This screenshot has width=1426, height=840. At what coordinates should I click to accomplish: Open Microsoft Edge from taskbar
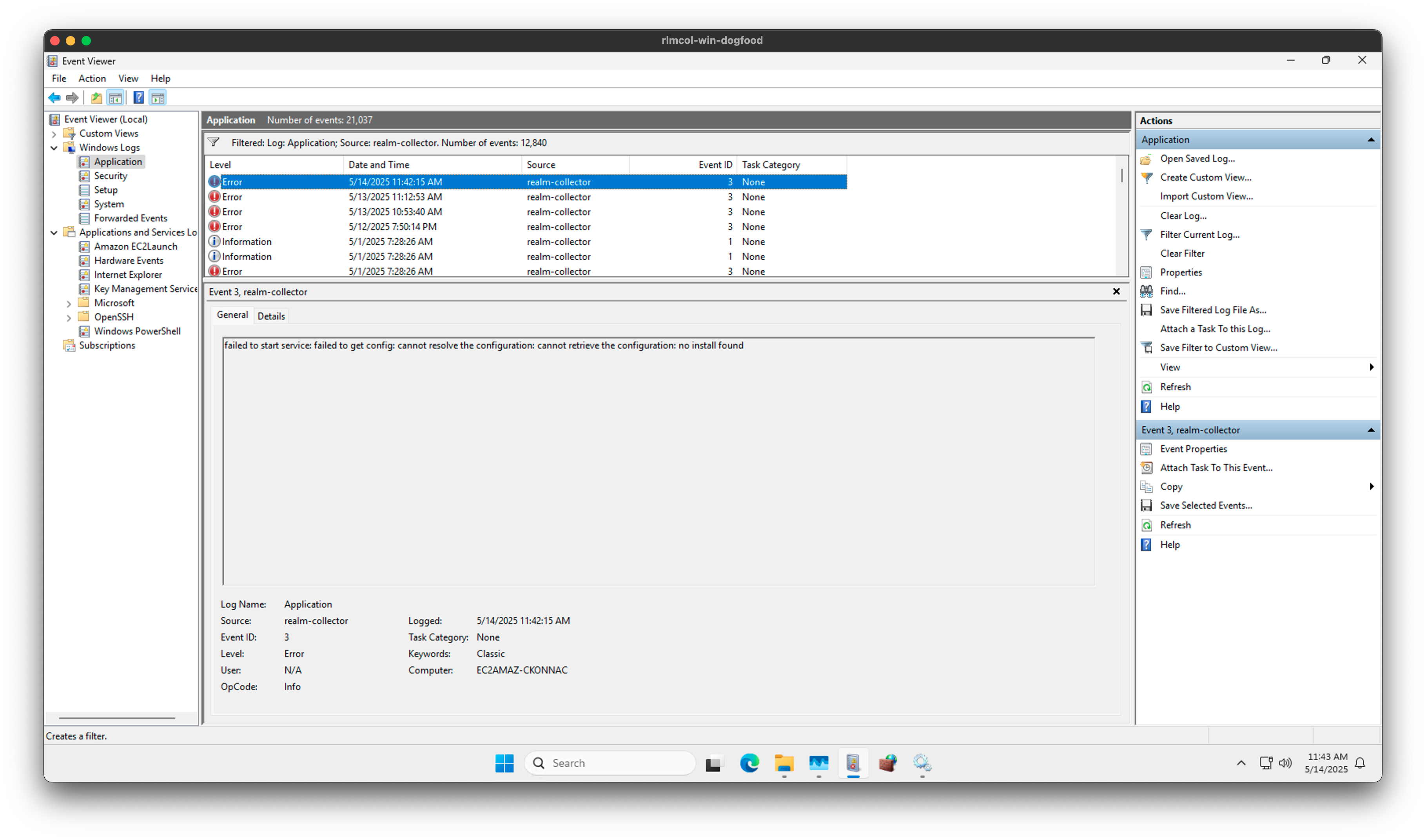coord(750,763)
